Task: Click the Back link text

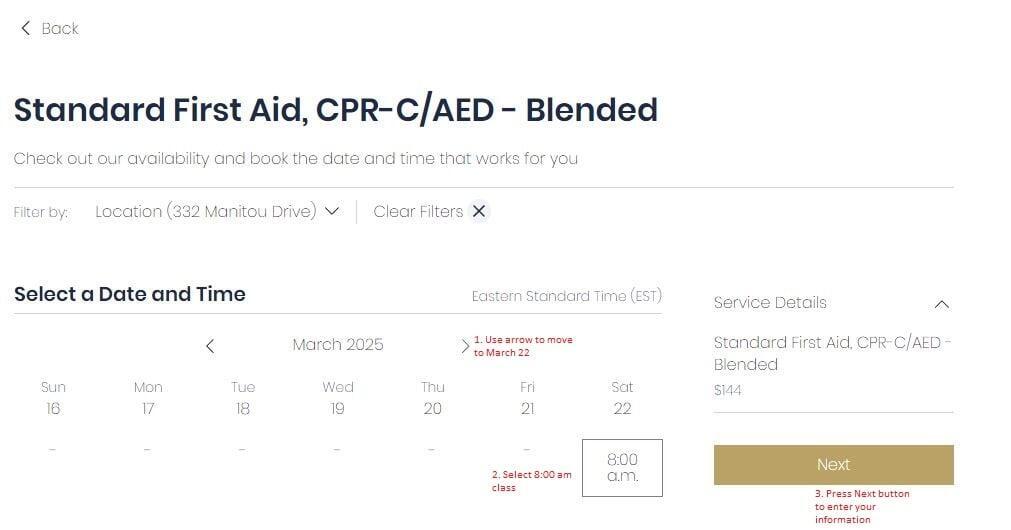Action: (x=60, y=28)
